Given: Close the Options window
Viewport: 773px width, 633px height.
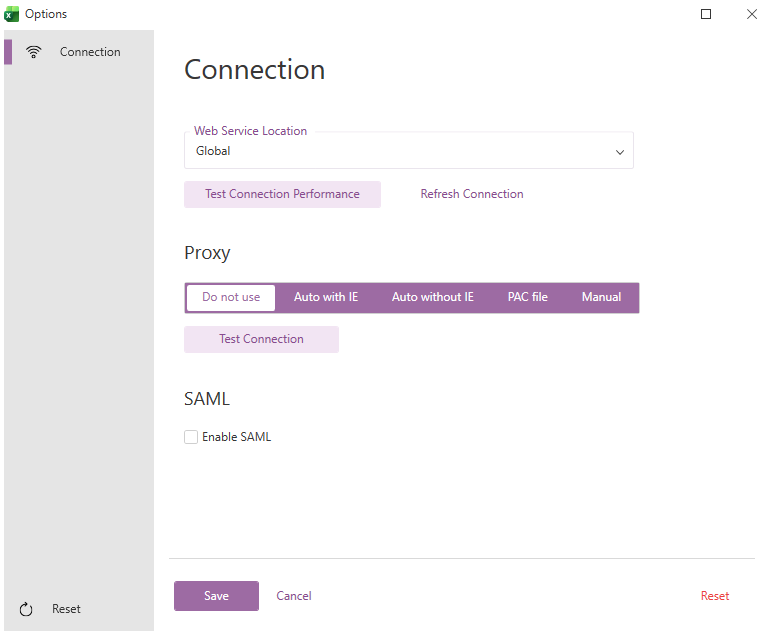Looking at the screenshot, I should tap(752, 14).
